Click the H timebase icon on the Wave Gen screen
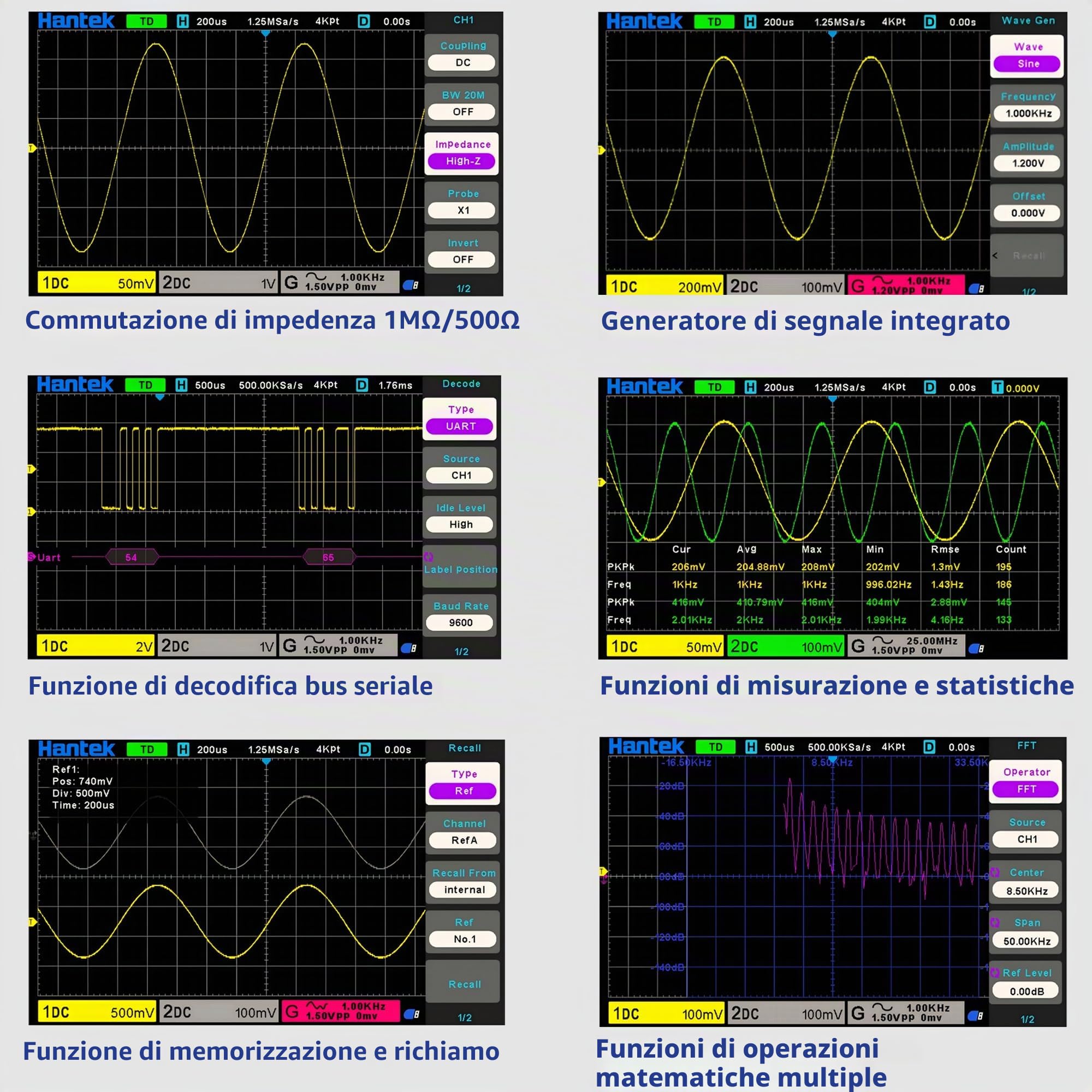Viewport: 1092px width, 1092px height. pos(750,22)
